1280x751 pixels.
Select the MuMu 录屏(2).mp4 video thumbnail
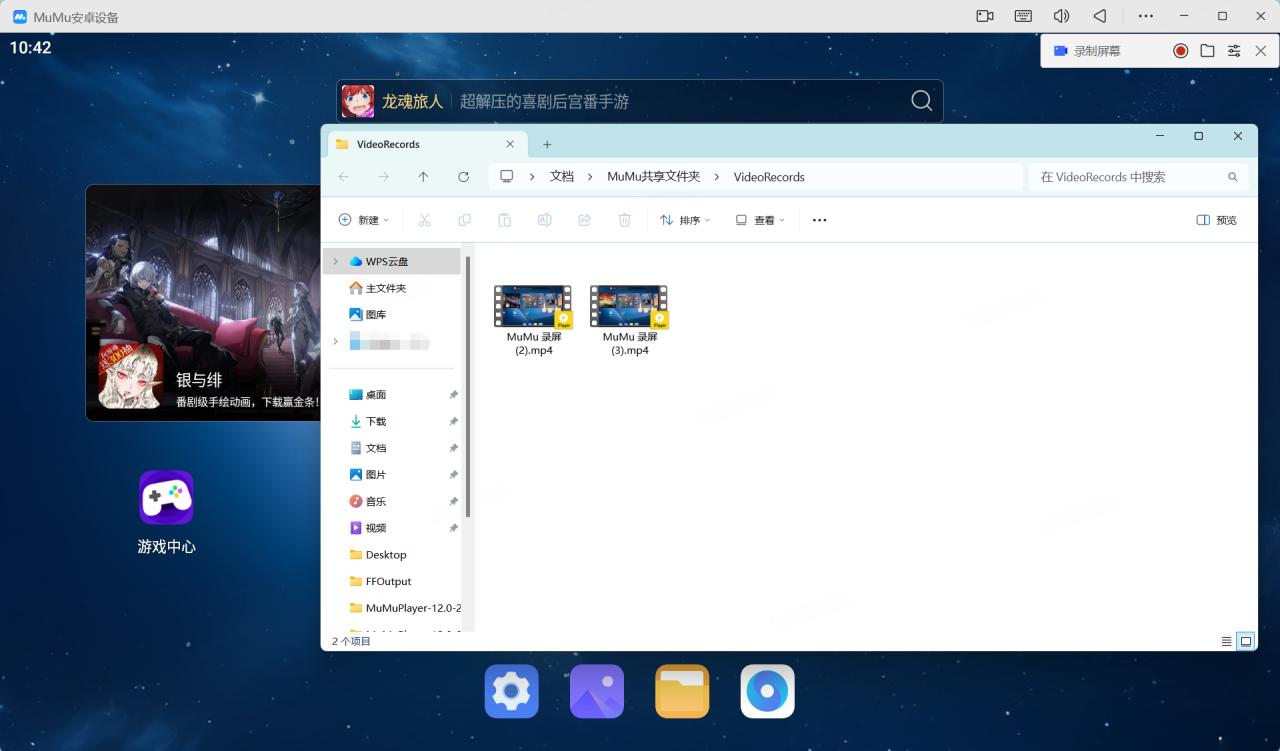(532, 307)
